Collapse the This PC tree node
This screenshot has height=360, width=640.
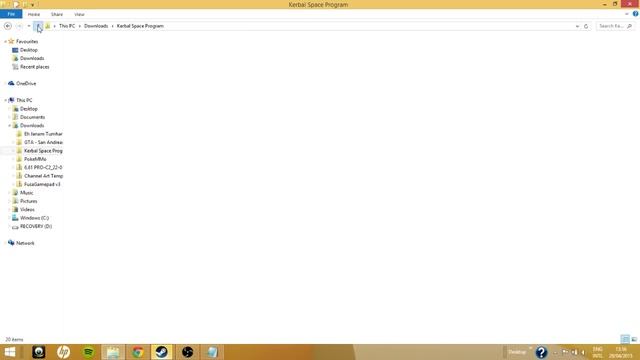coord(5,100)
